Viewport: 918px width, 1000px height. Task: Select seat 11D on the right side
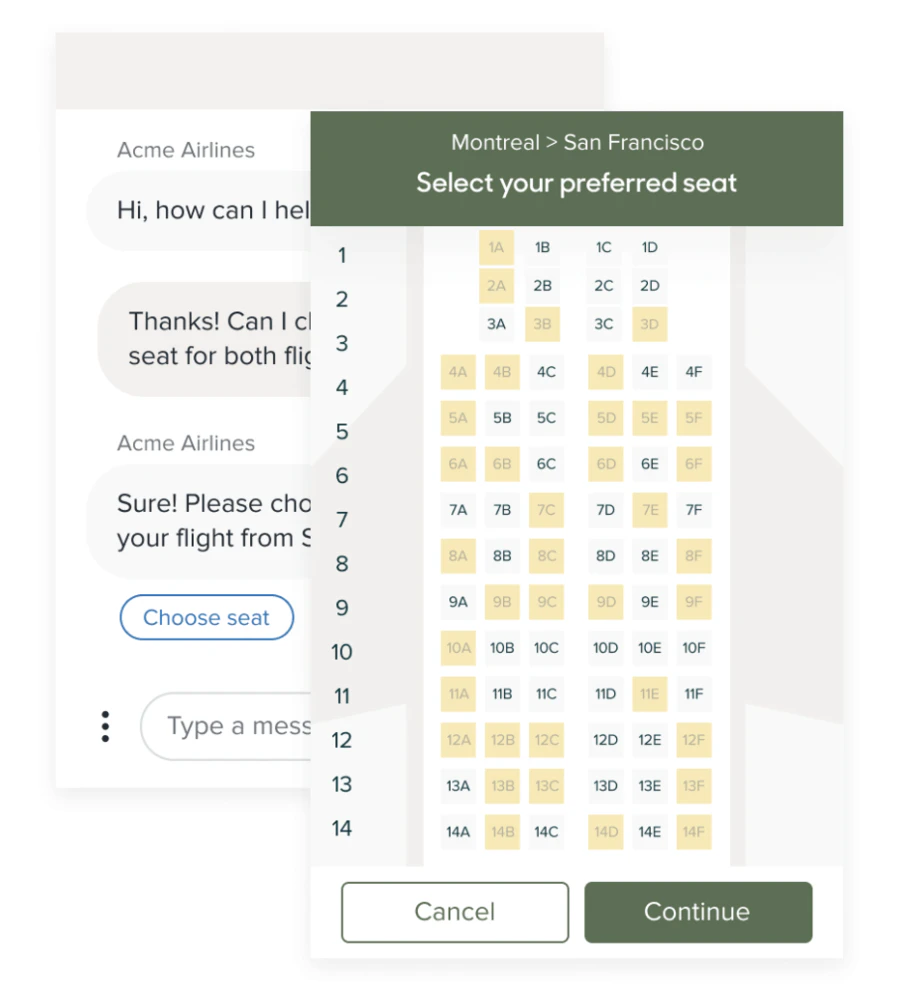pos(605,694)
